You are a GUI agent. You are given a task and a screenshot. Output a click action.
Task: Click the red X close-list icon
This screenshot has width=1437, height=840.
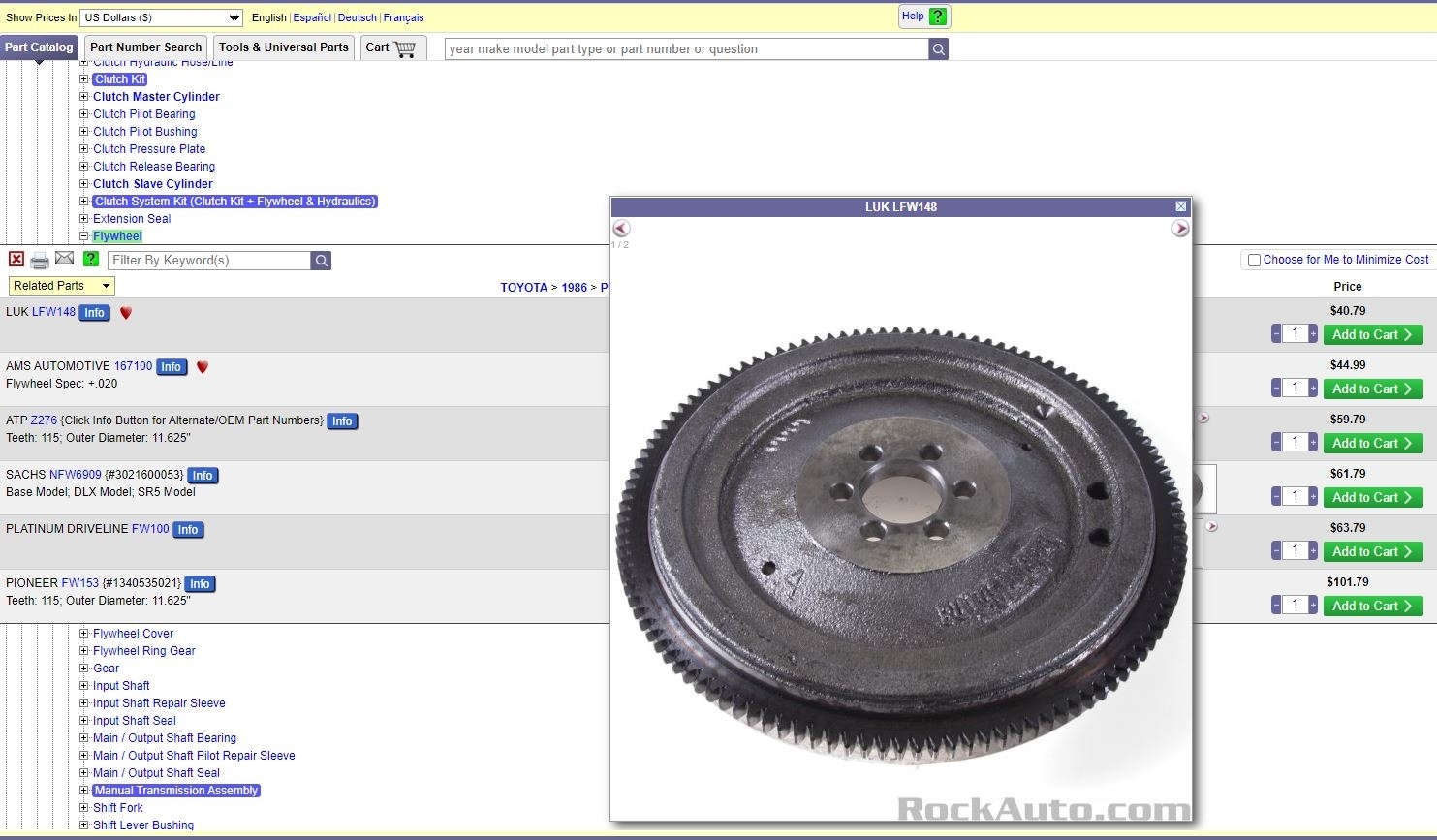(16, 259)
